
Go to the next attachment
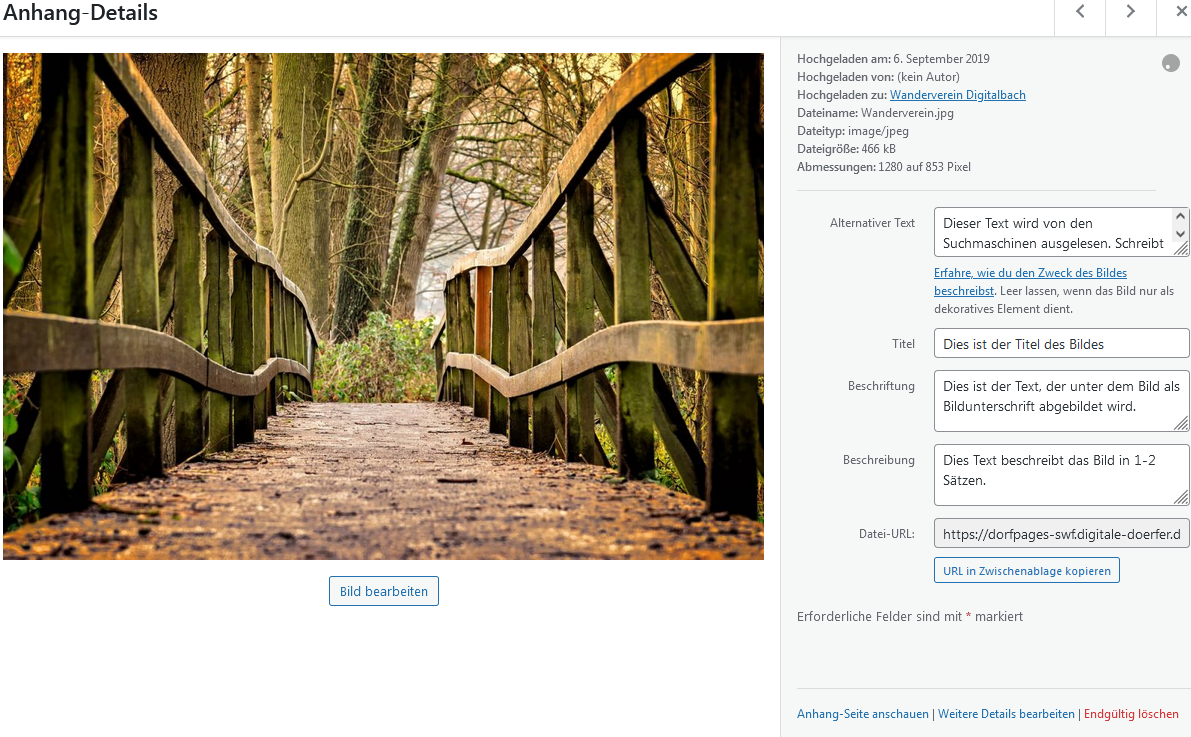click(x=1130, y=13)
